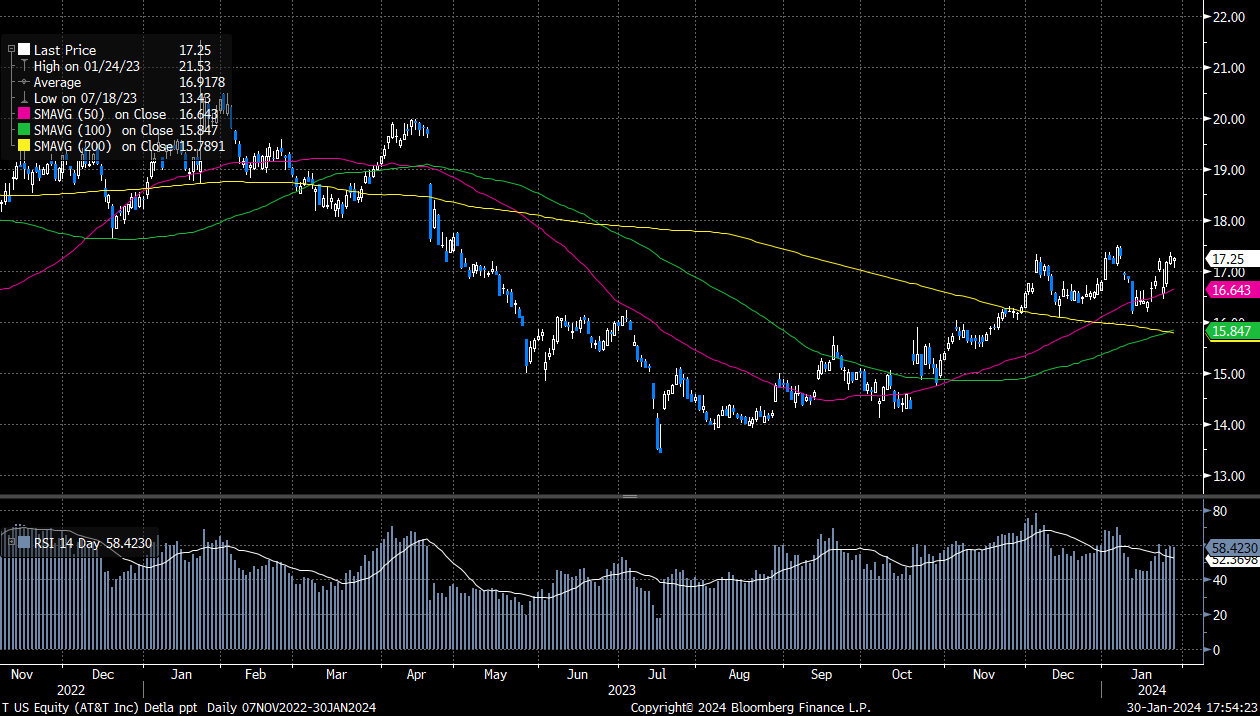Click the 58.4230 RSI axis tag
The image size is (1260, 716).
1232,548
